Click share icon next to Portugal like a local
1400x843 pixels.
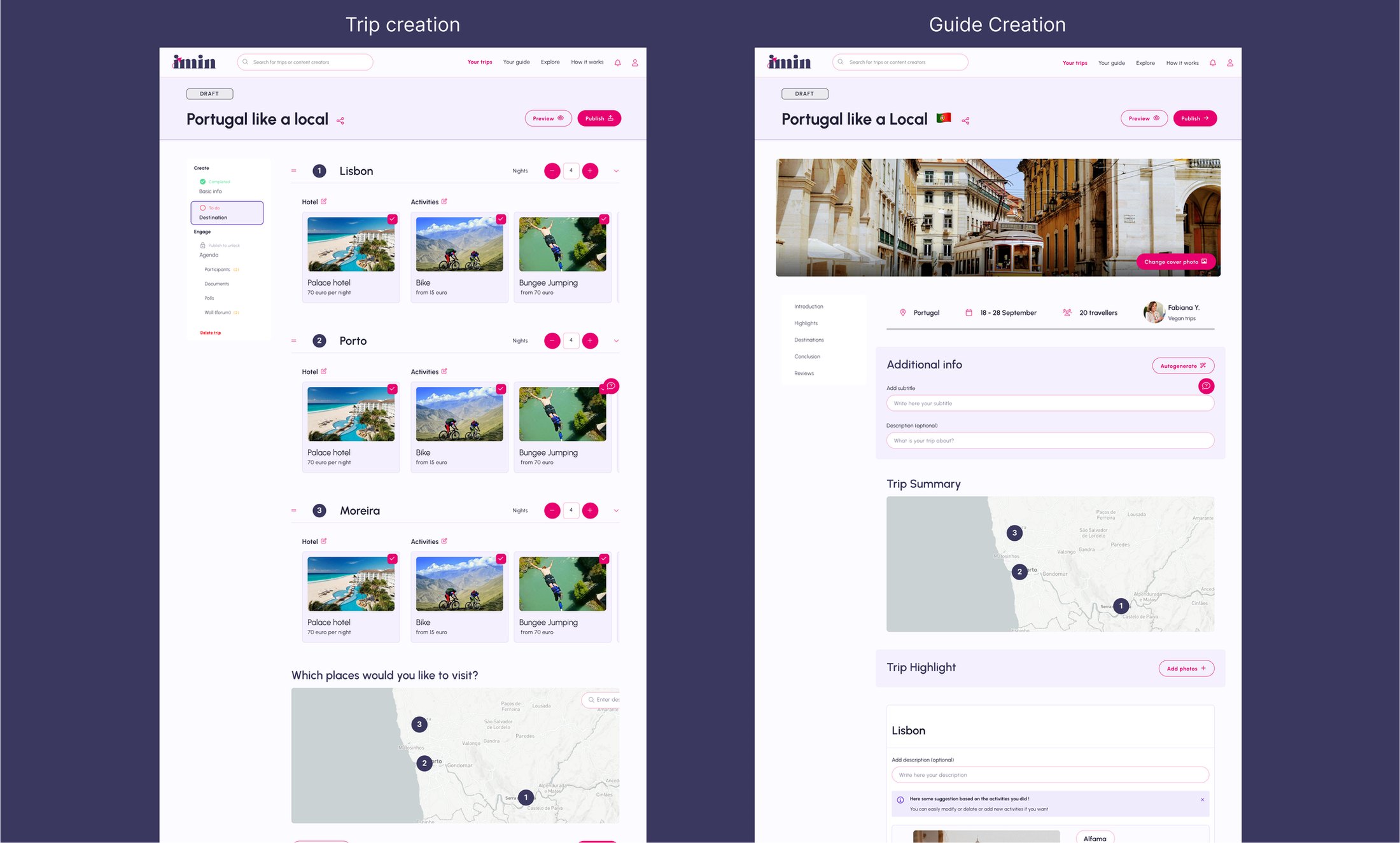(x=340, y=121)
